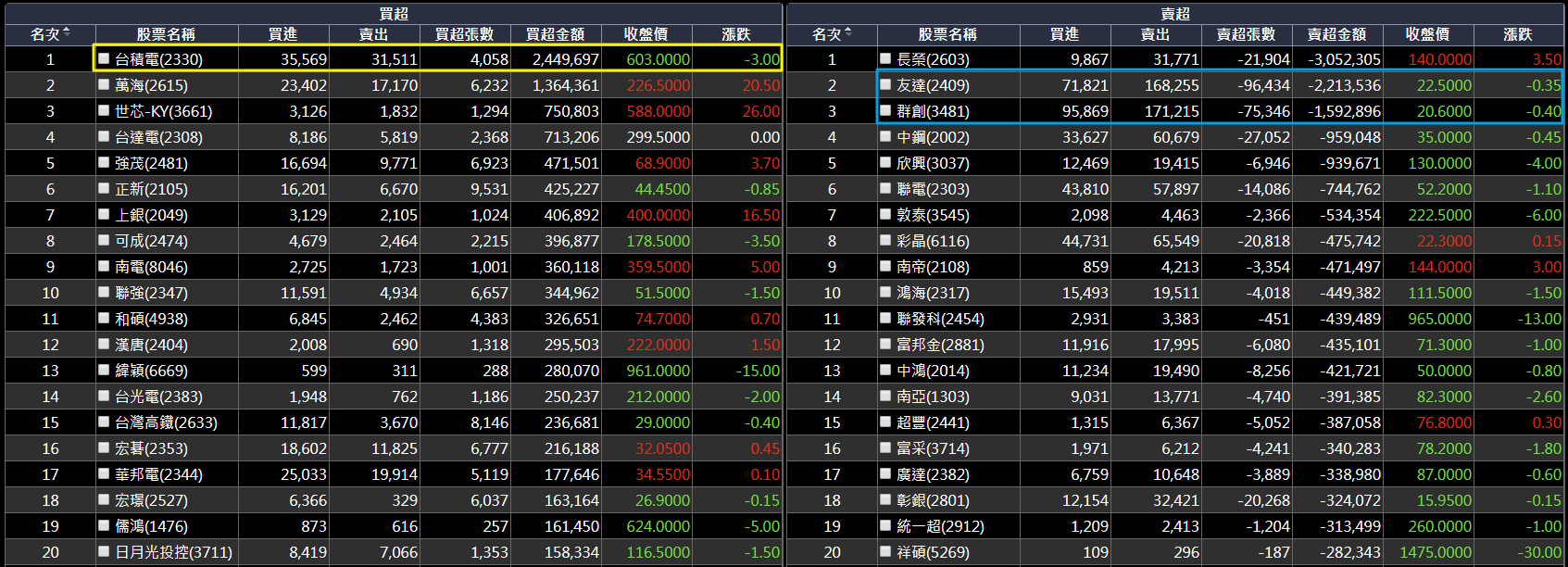Tick the checkbox for 群創(3481)
The width and height of the screenshot is (1568, 567).
(x=885, y=110)
